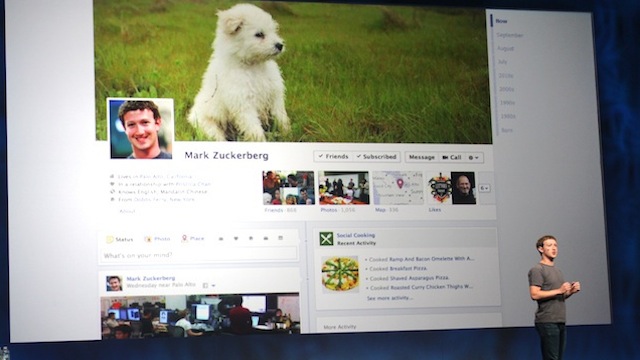Open Mark Zuckerberg post author link
This screenshot has height=360, width=640.
pyautogui.click(x=151, y=278)
